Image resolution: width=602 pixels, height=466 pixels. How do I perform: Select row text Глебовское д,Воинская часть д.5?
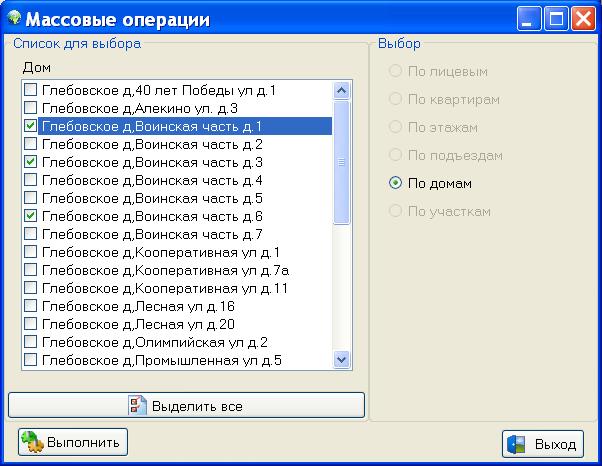pyautogui.click(x=152, y=198)
